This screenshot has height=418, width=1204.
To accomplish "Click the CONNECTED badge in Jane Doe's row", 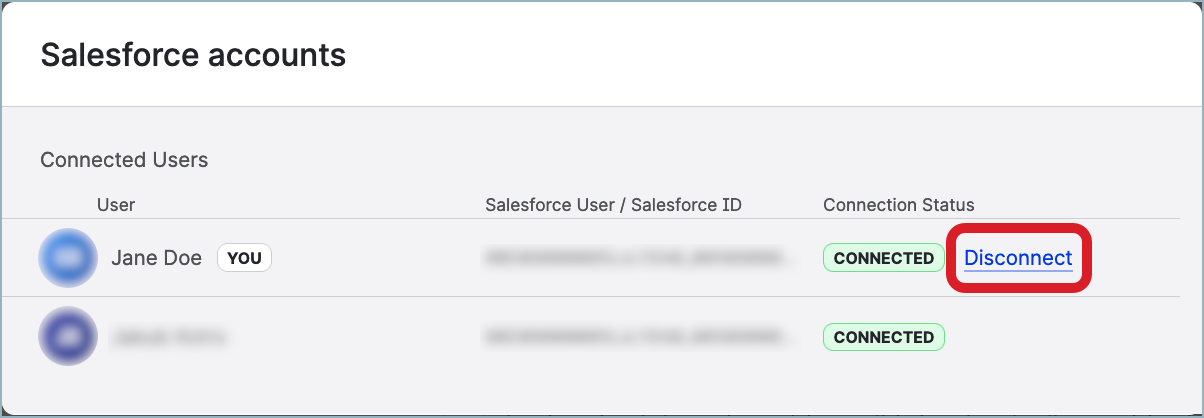I will click(883, 258).
